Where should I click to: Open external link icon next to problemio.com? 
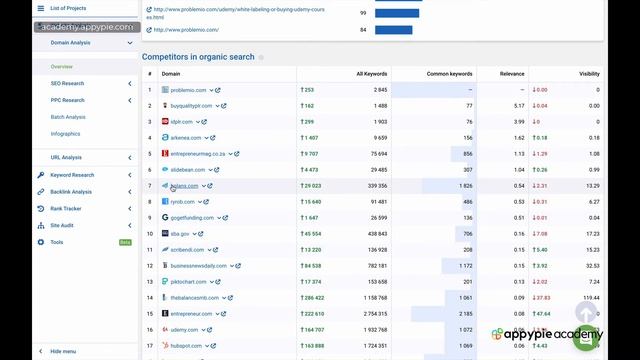pyautogui.click(x=218, y=90)
